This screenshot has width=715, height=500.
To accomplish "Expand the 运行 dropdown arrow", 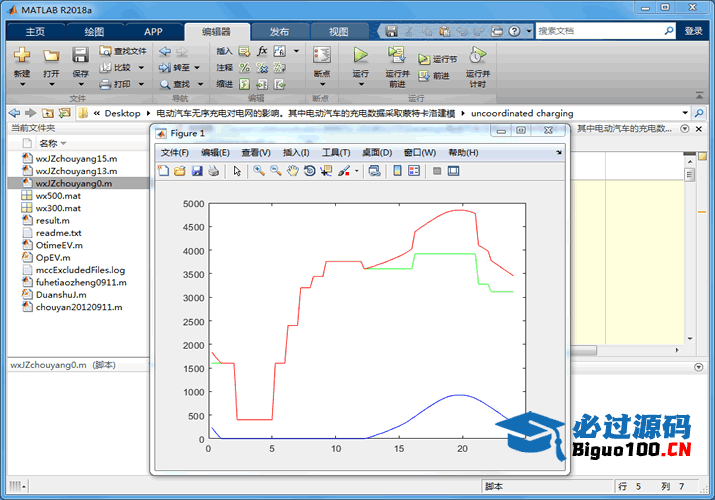I will click(x=361, y=84).
